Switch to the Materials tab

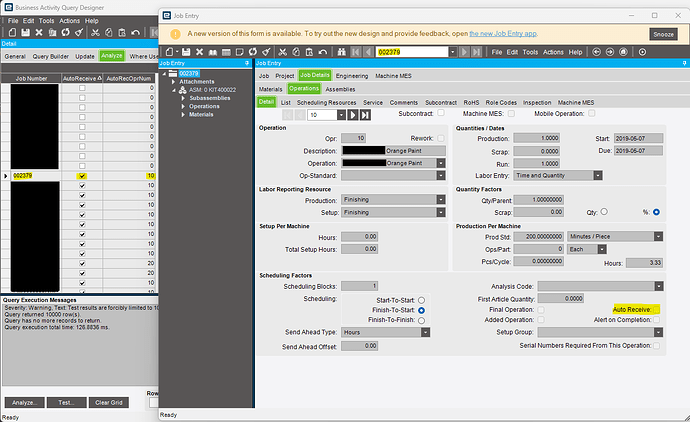pyautogui.click(x=270, y=89)
